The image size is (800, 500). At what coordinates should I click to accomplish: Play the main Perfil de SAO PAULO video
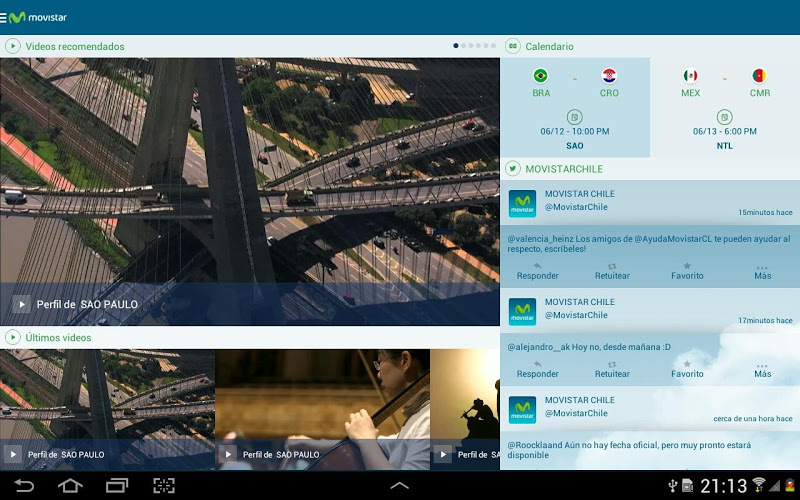[21, 305]
